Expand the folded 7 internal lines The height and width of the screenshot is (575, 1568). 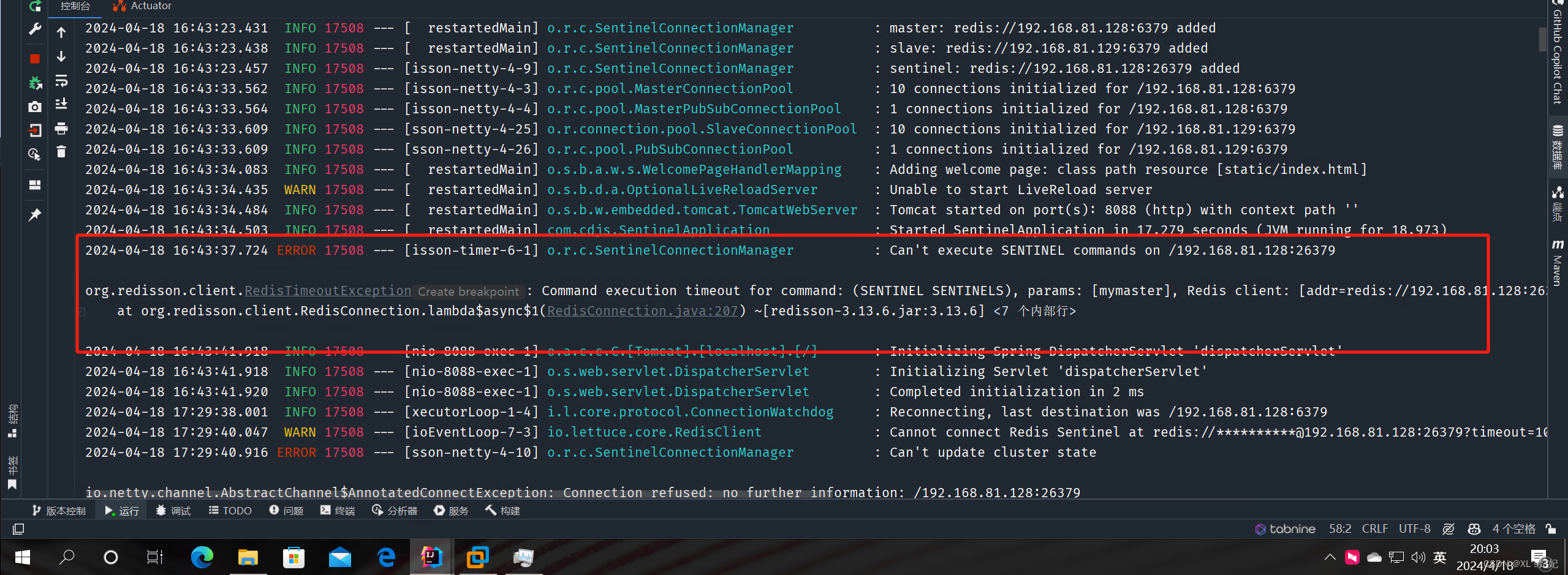coord(1034,311)
